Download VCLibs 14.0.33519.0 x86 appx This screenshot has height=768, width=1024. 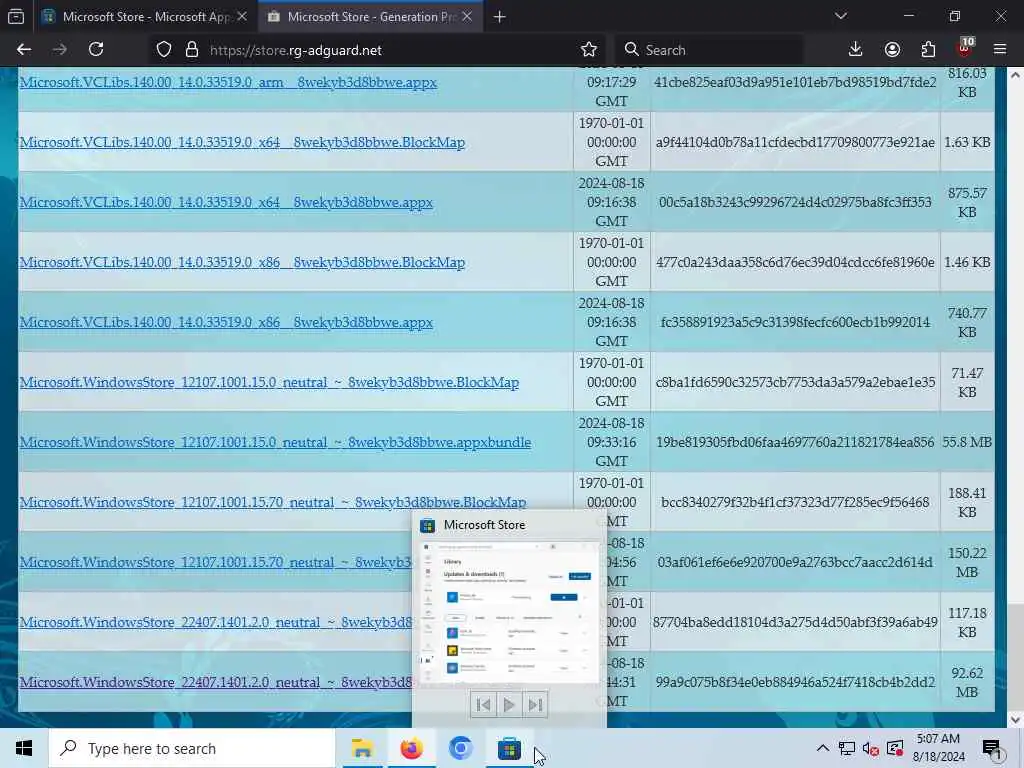click(226, 323)
